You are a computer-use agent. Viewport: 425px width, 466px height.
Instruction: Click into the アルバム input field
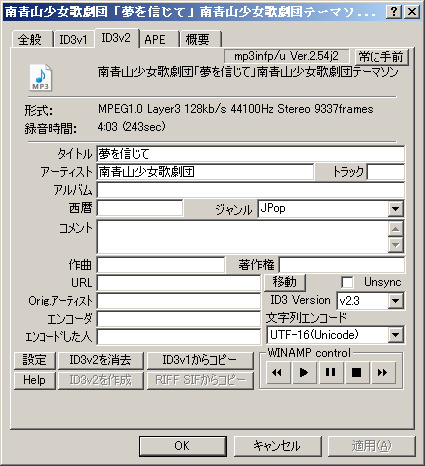point(251,190)
